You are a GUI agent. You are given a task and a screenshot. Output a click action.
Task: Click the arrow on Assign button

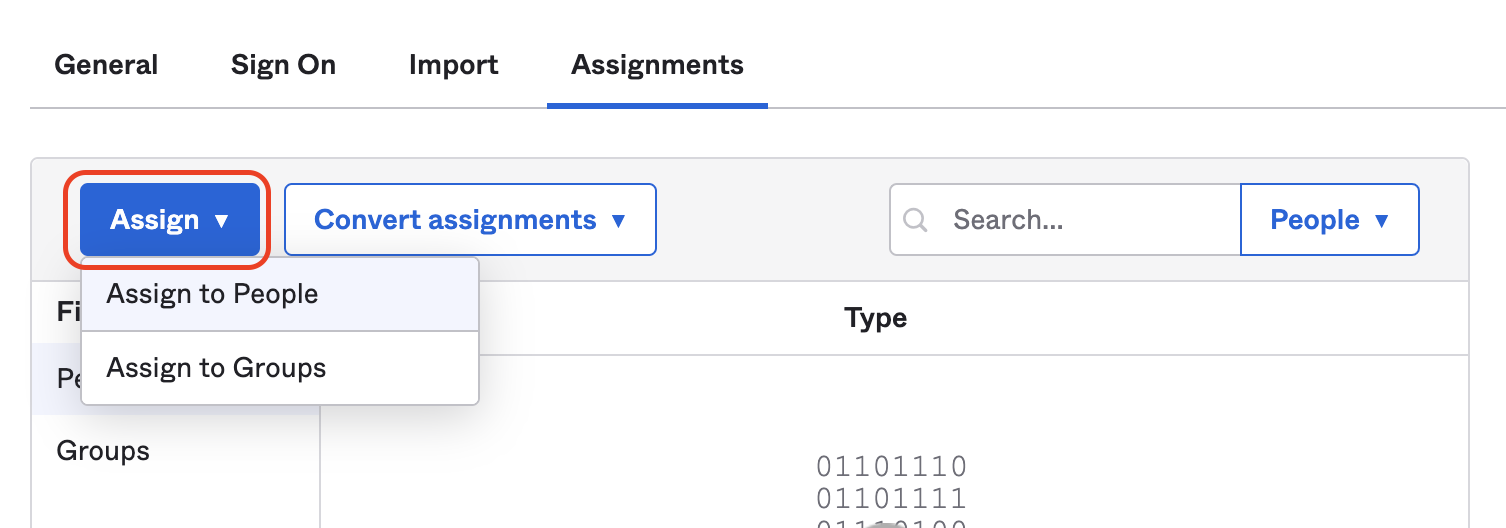[x=223, y=221]
